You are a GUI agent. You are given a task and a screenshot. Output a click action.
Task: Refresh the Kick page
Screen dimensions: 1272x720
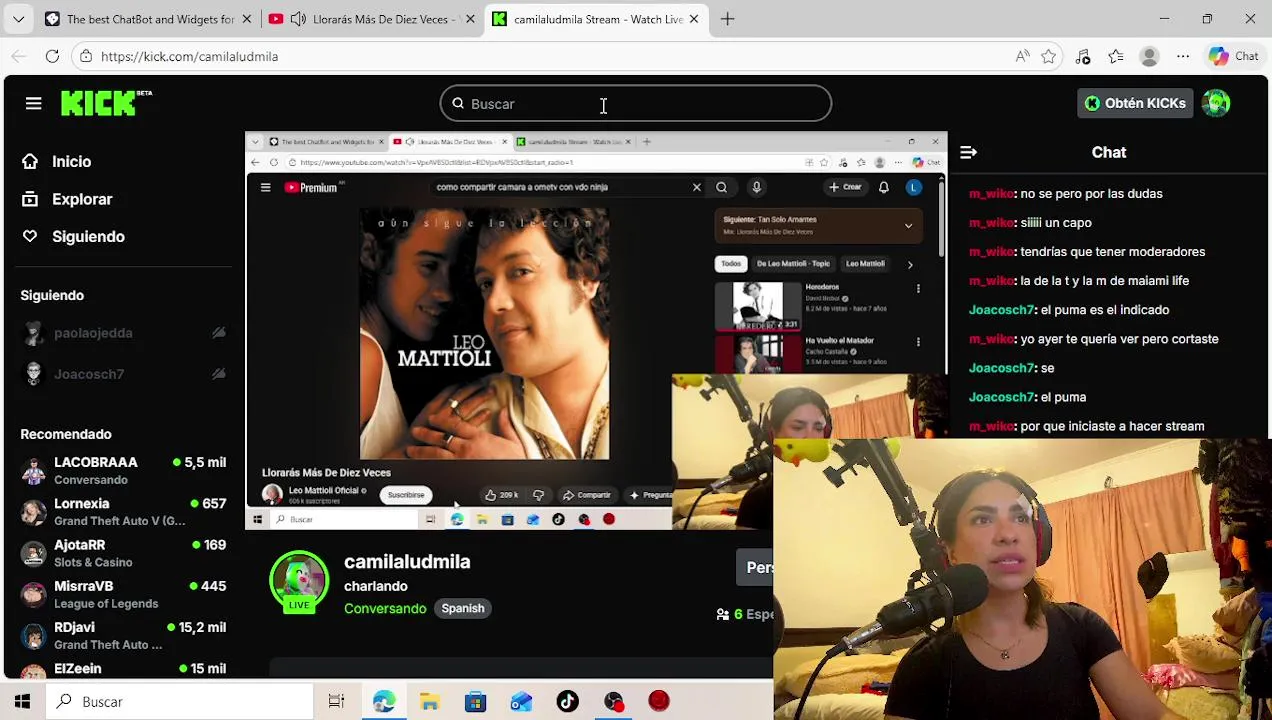52,56
